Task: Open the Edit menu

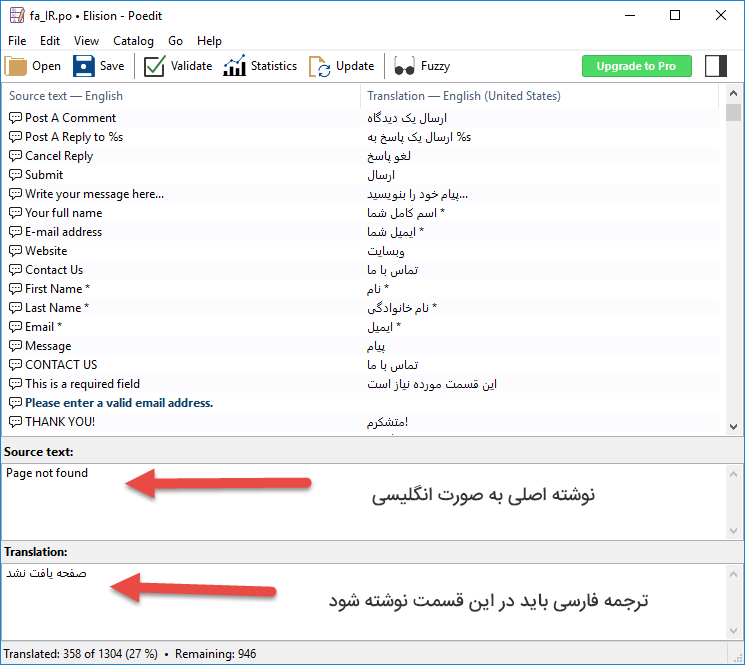Action: click(50, 41)
